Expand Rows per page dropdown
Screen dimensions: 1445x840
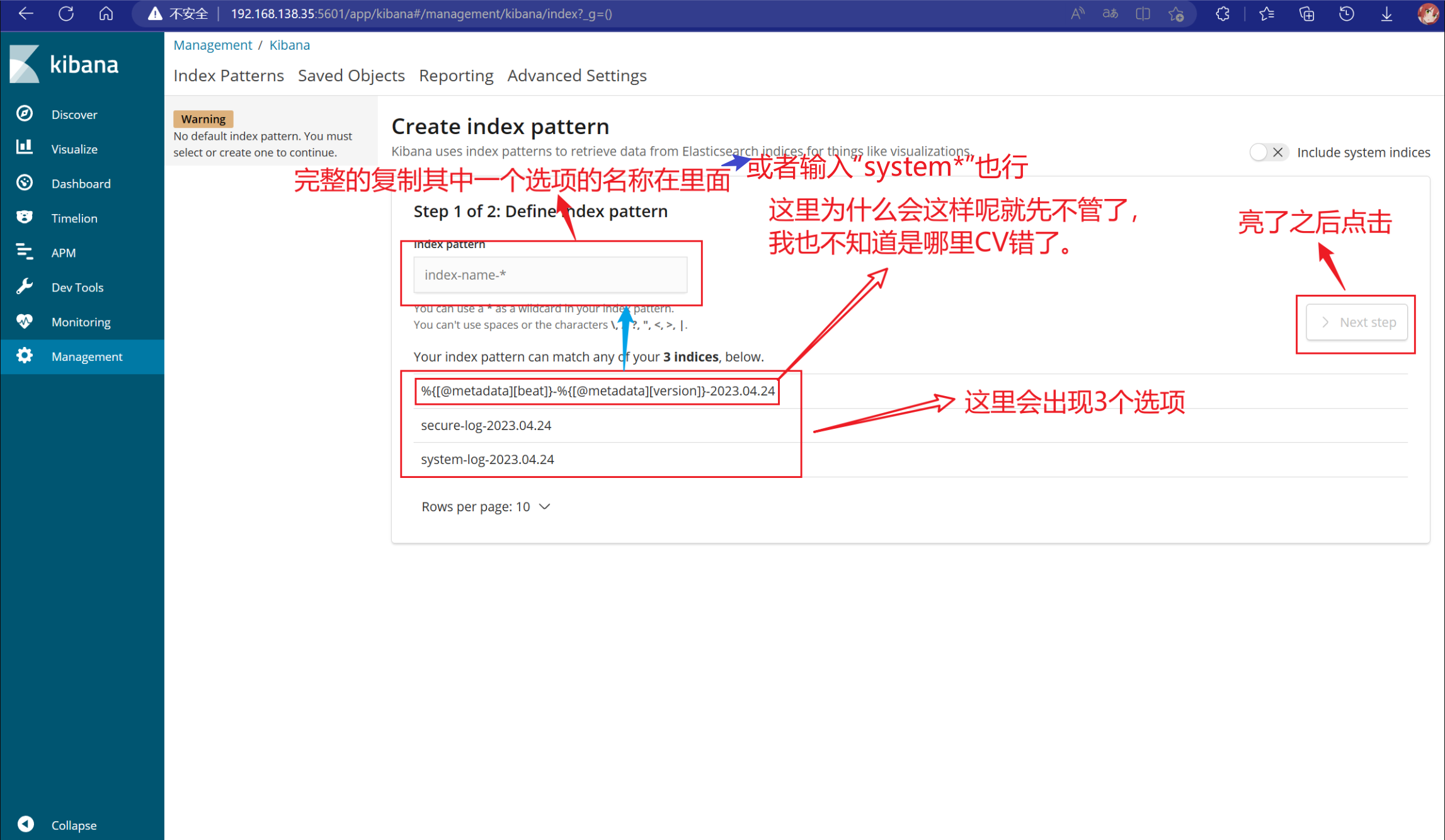click(486, 507)
